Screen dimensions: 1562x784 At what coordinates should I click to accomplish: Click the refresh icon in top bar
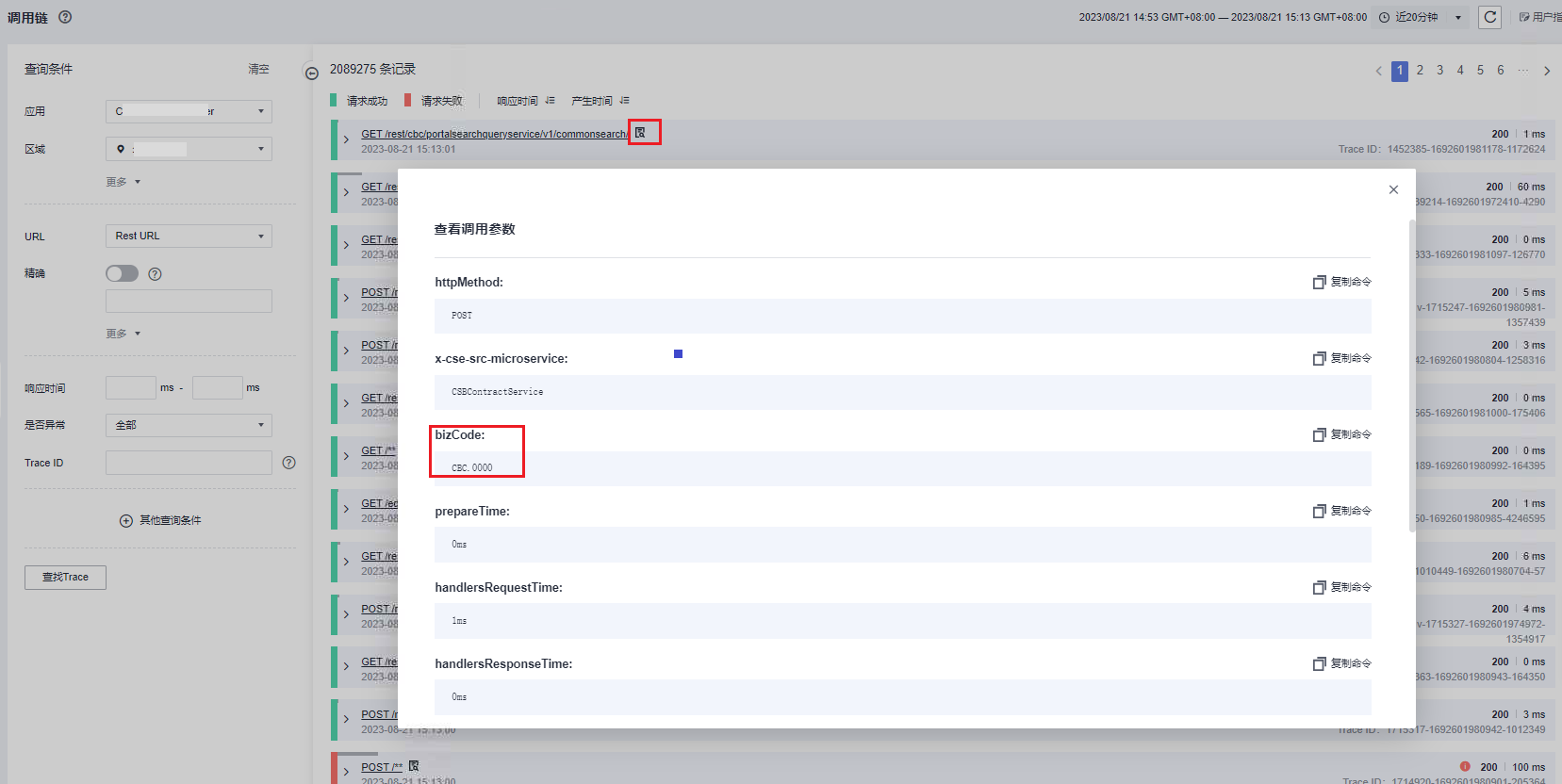coord(1489,17)
